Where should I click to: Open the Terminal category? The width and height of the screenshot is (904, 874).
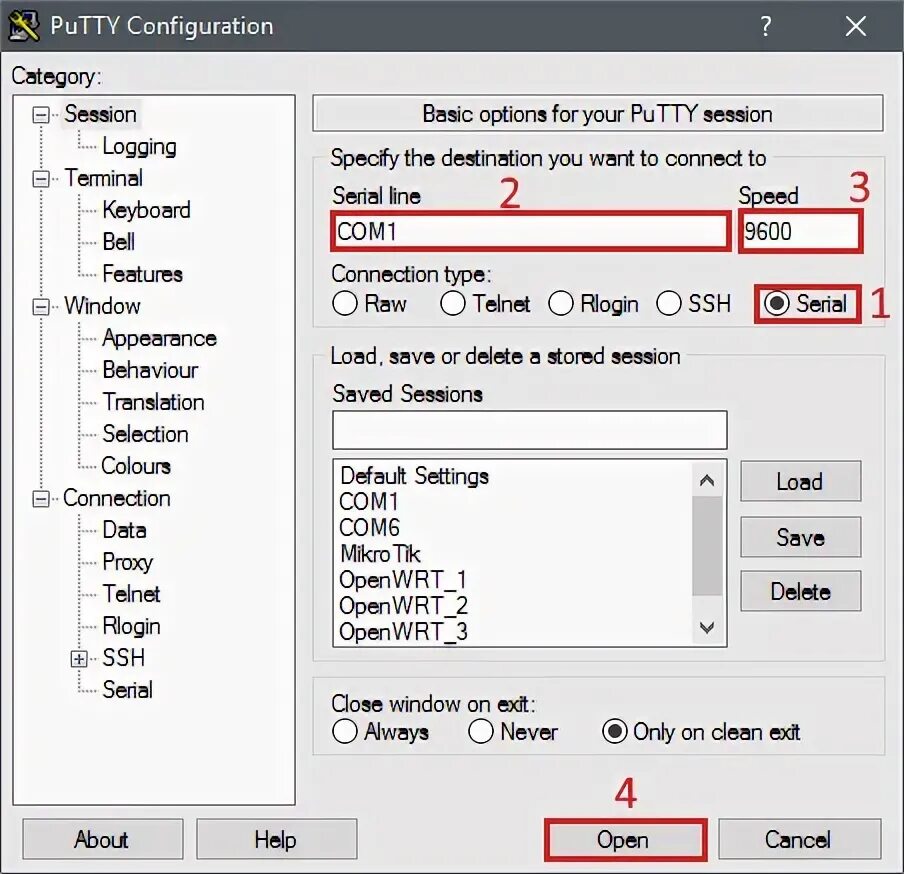pos(103,178)
